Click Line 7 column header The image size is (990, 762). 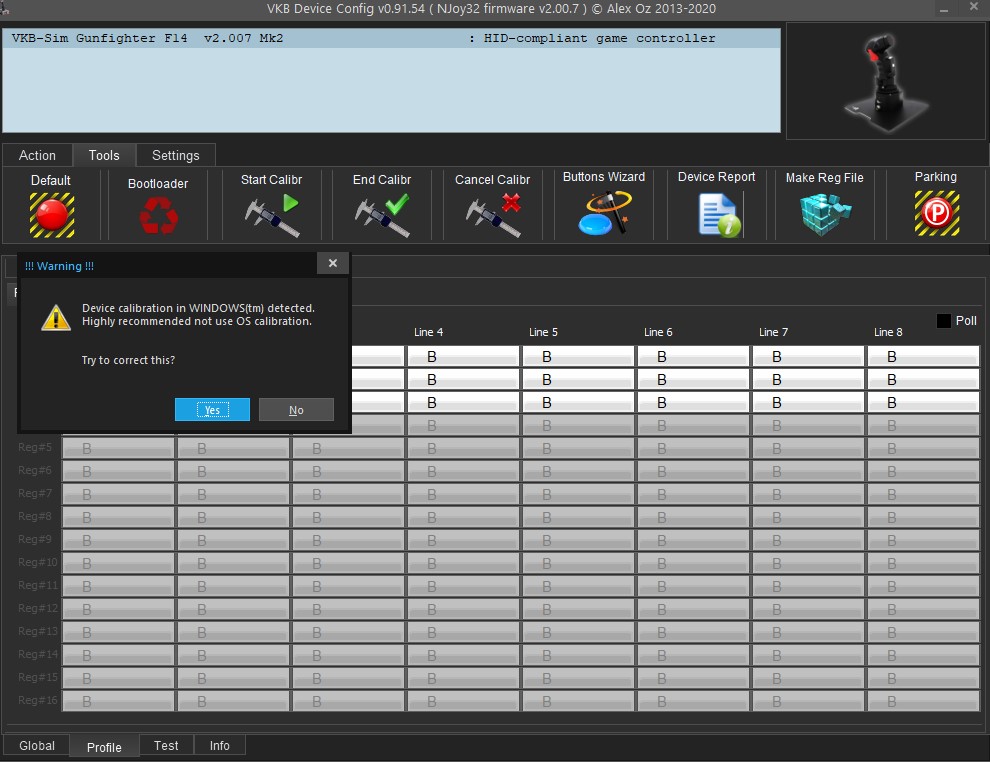(x=773, y=332)
